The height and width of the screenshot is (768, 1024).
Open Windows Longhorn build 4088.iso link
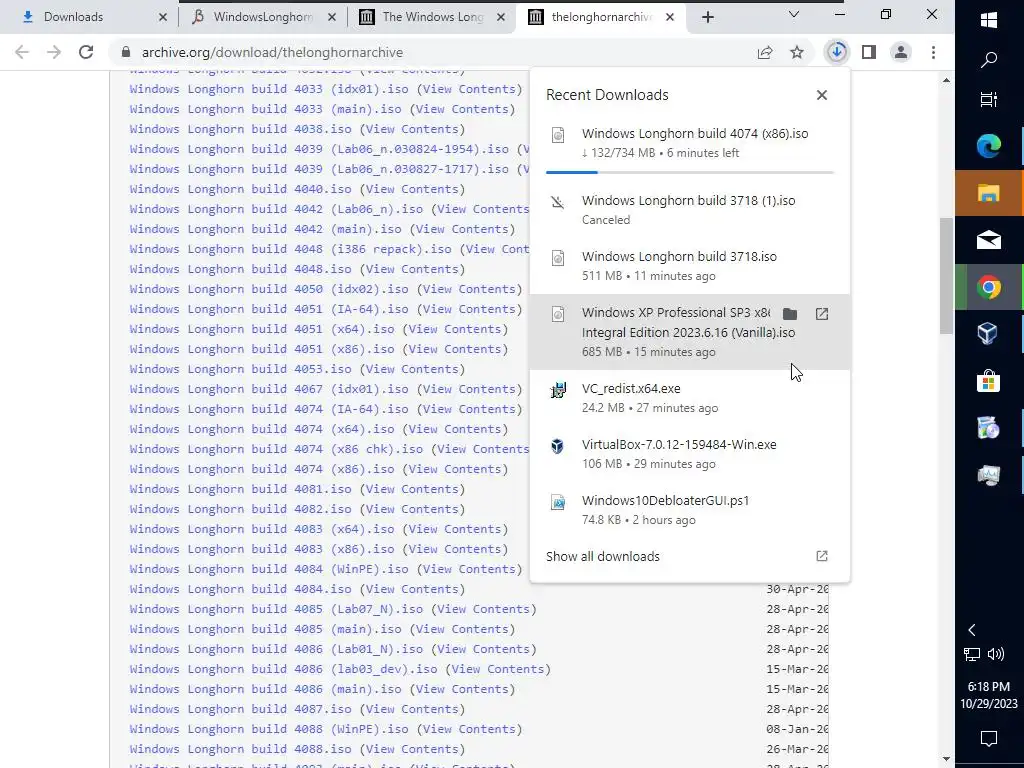coord(240,749)
